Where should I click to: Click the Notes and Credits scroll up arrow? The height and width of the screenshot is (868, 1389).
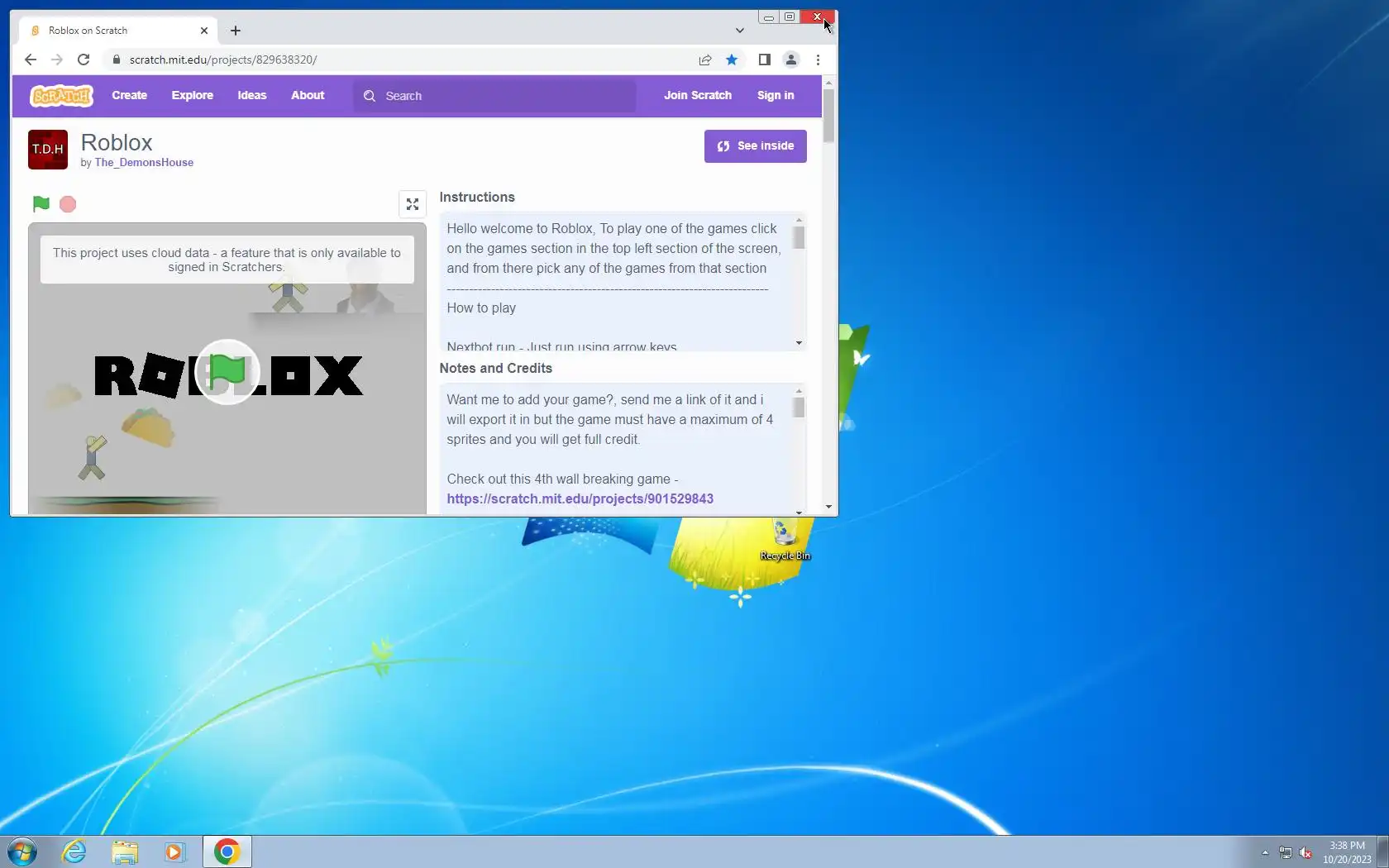click(x=799, y=391)
